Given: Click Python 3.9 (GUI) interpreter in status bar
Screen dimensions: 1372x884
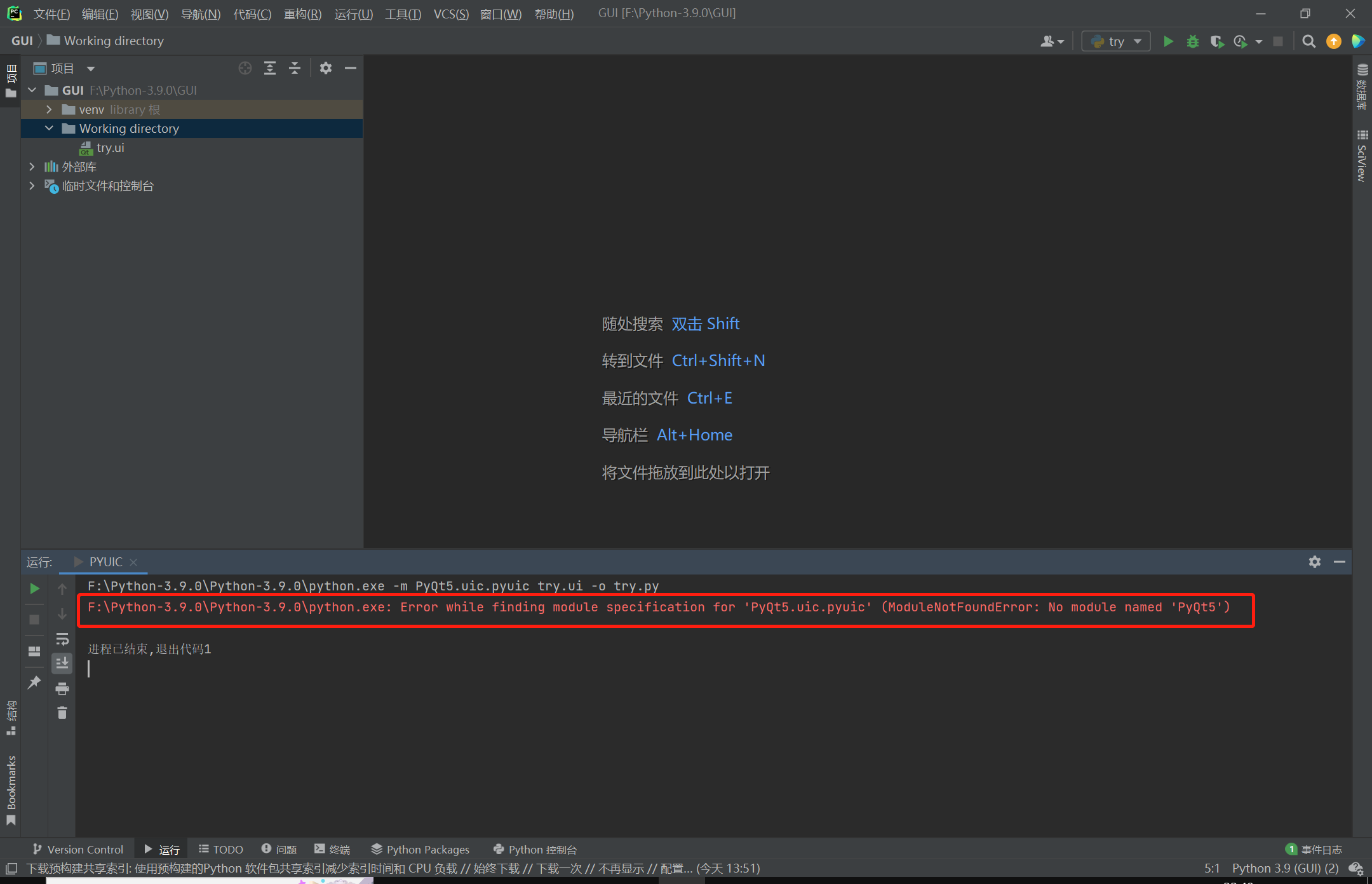Looking at the screenshot, I should 1286,868.
